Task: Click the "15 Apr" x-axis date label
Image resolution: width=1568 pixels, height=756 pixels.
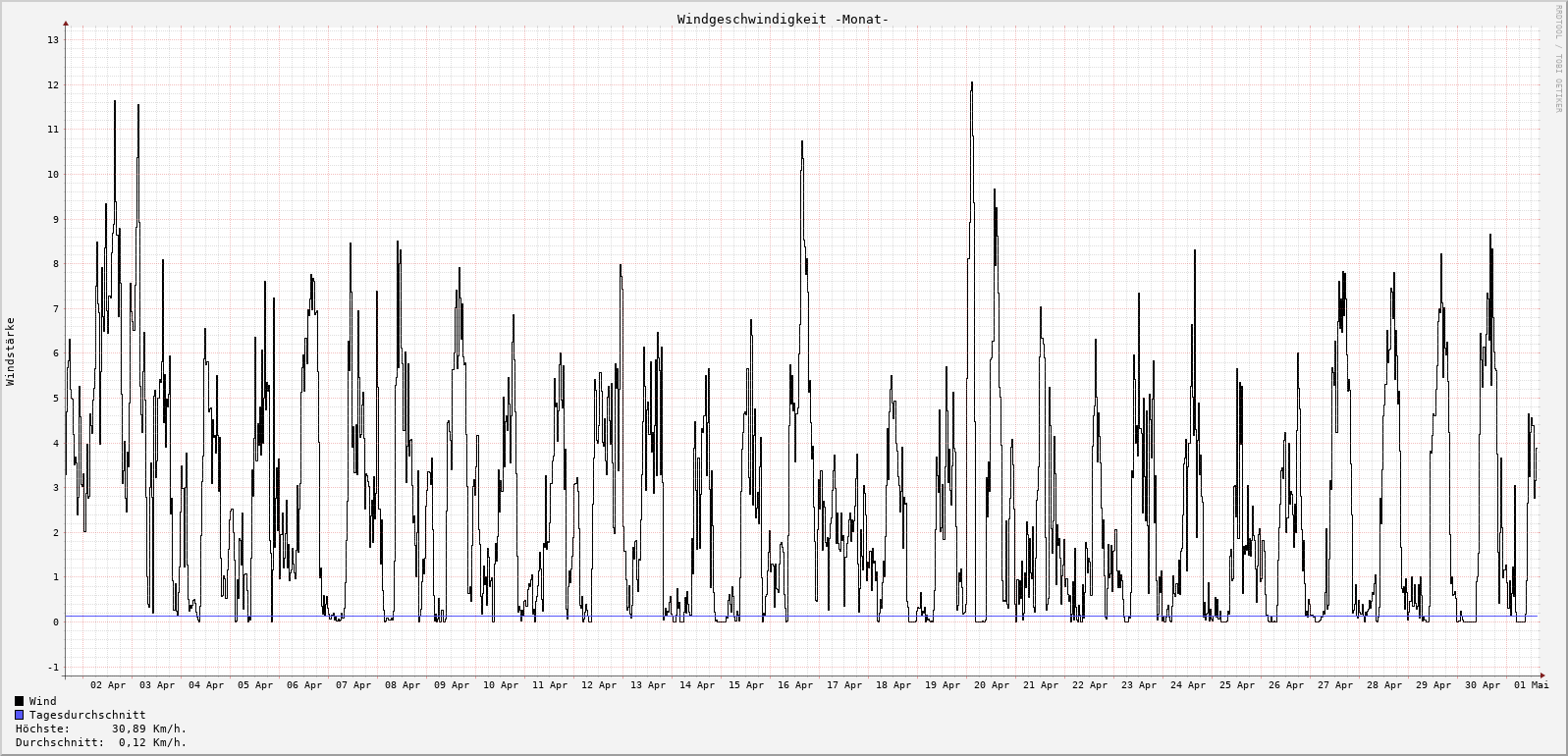Action: click(746, 685)
